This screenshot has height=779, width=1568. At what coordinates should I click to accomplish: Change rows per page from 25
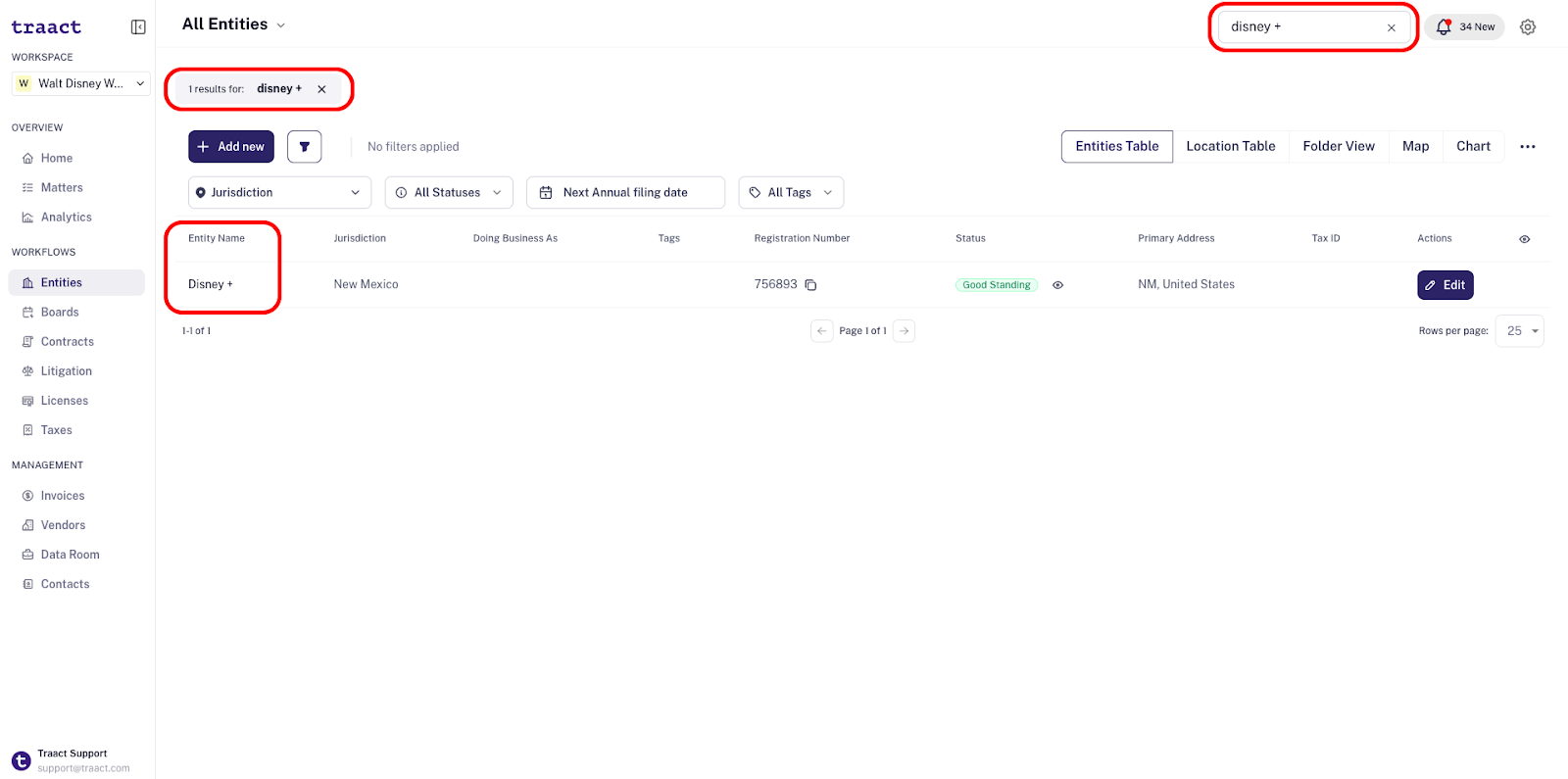(1519, 331)
